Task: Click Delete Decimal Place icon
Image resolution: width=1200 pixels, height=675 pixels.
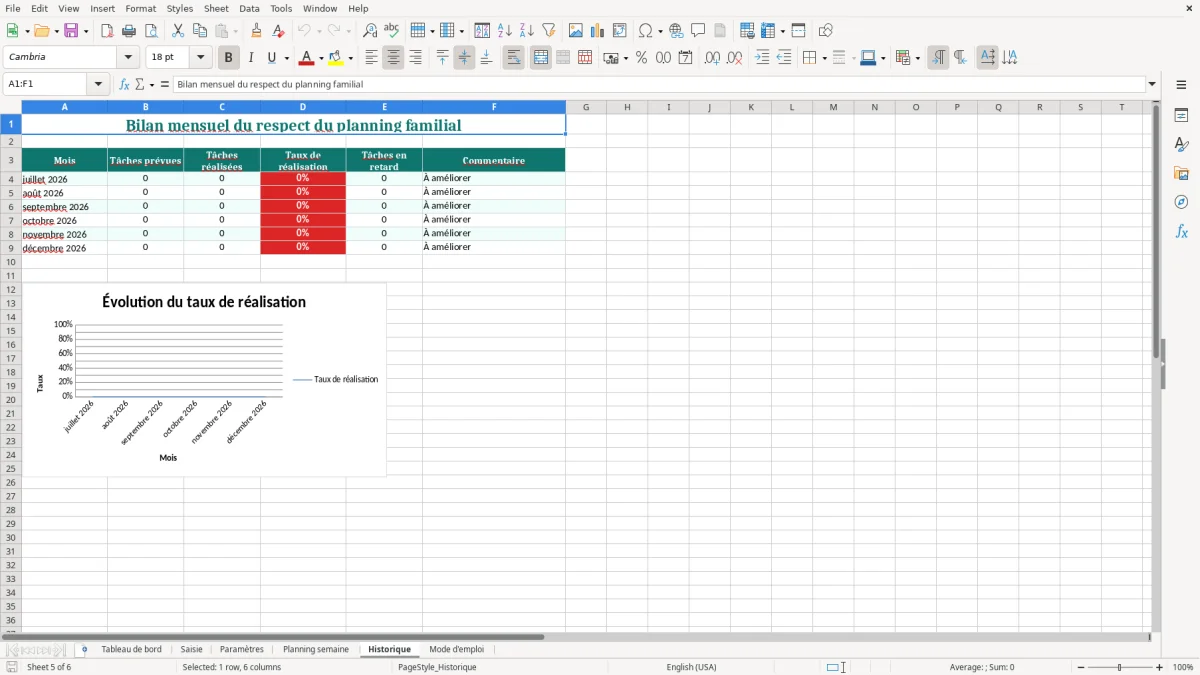Action: [x=734, y=58]
